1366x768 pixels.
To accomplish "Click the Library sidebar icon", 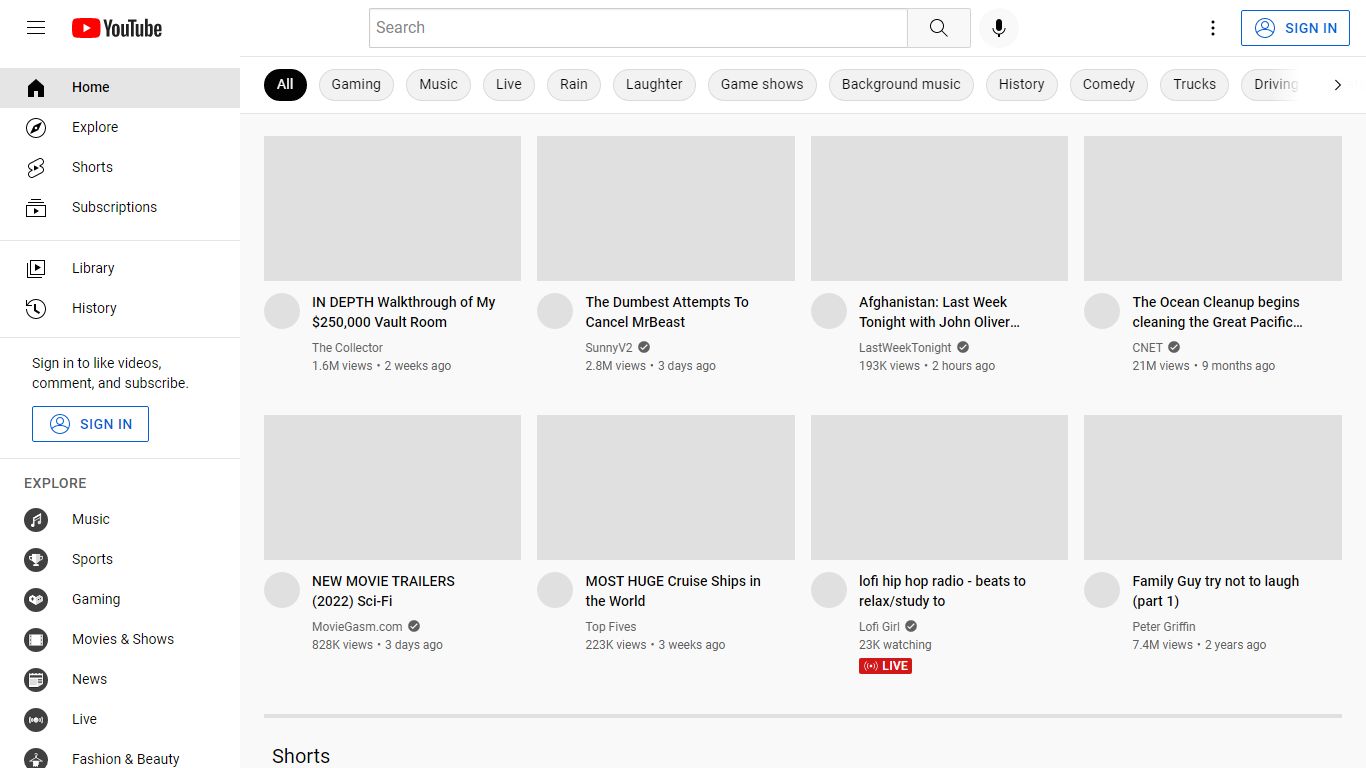I will (x=36, y=268).
